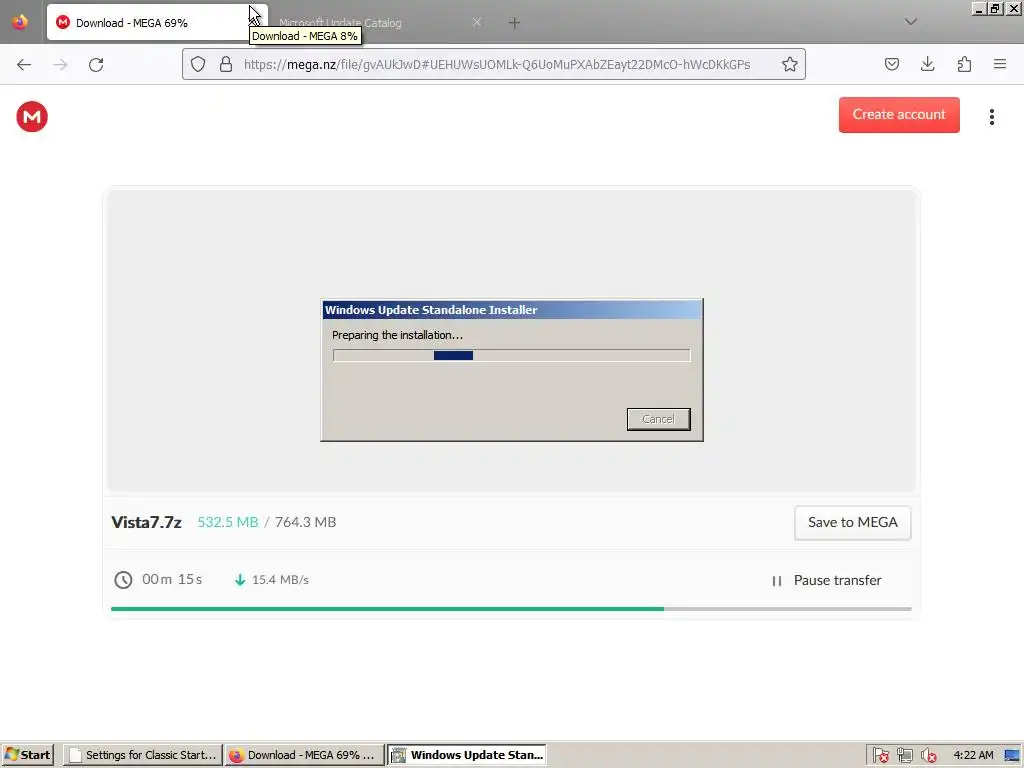Click the muted volume tray icon
Viewport: 1024px width, 768px height.
[928, 756]
